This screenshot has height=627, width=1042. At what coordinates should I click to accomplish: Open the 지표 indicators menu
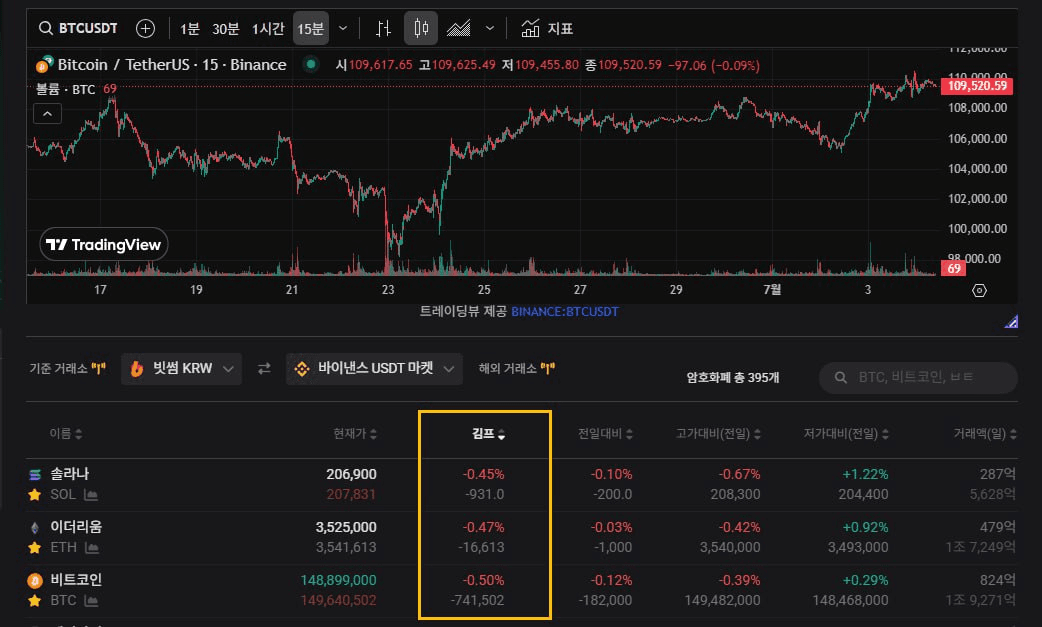(x=546, y=29)
